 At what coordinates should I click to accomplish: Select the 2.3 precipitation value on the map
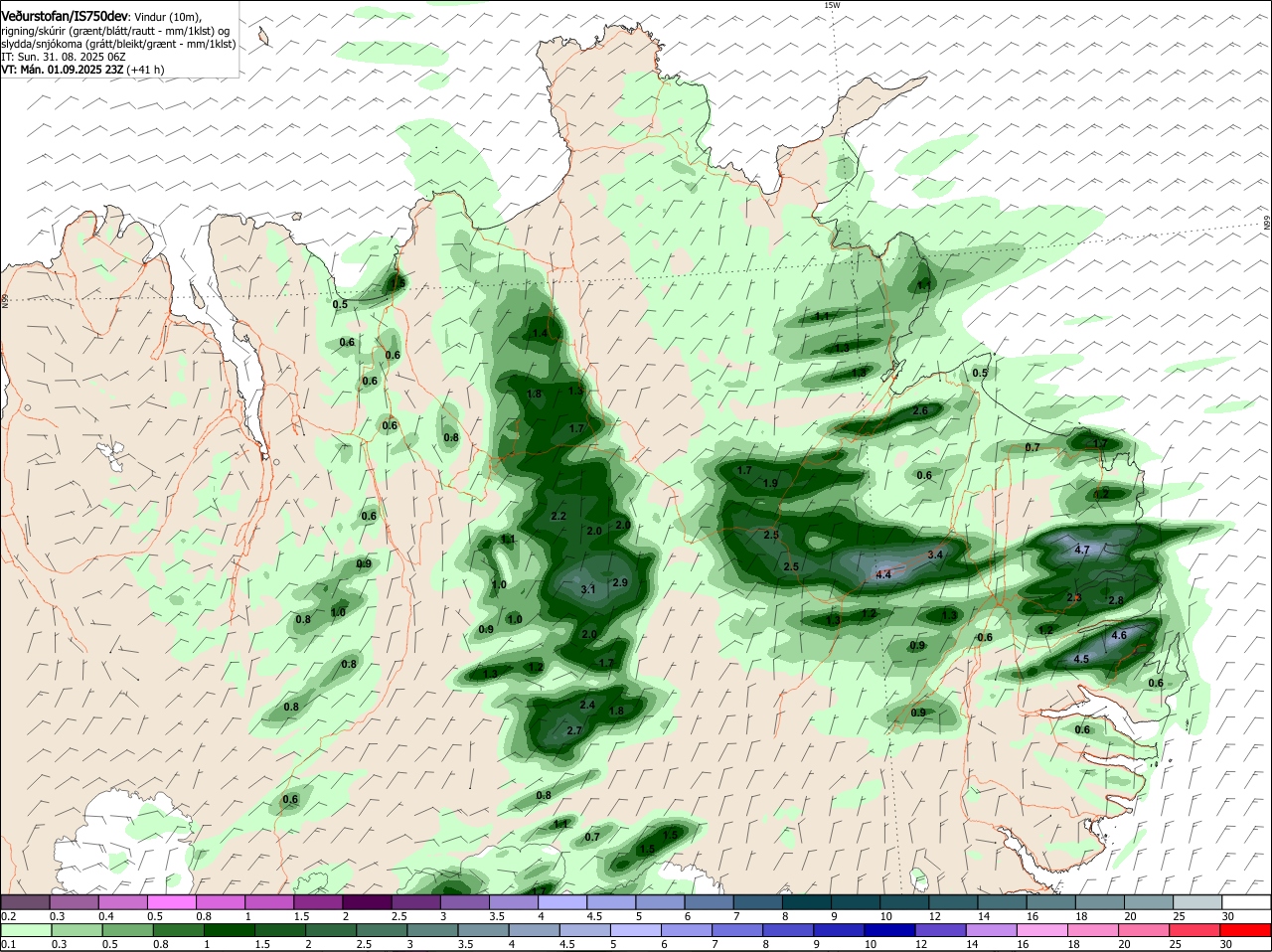point(1074,597)
